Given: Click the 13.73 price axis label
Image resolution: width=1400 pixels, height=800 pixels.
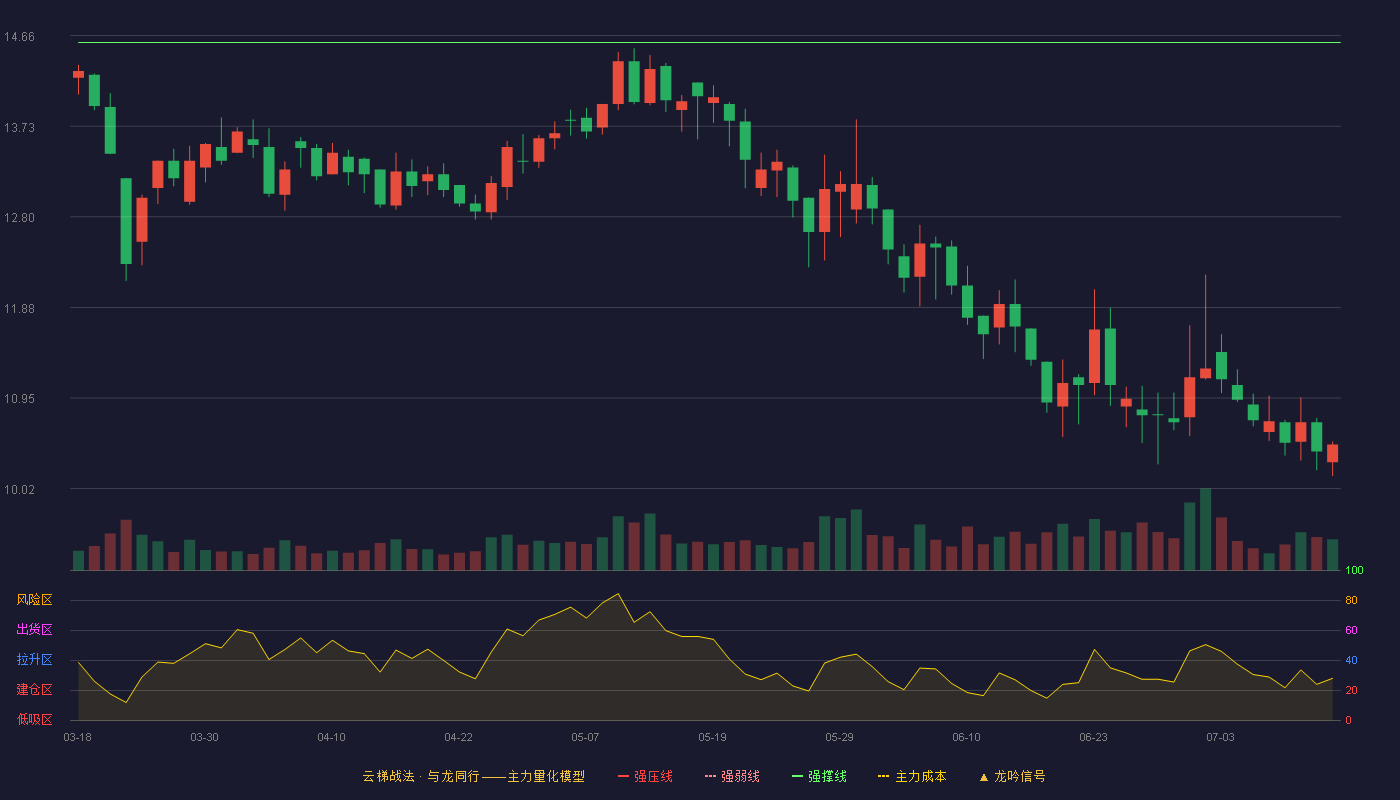Looking at the screenshot, I should [19, 128].
